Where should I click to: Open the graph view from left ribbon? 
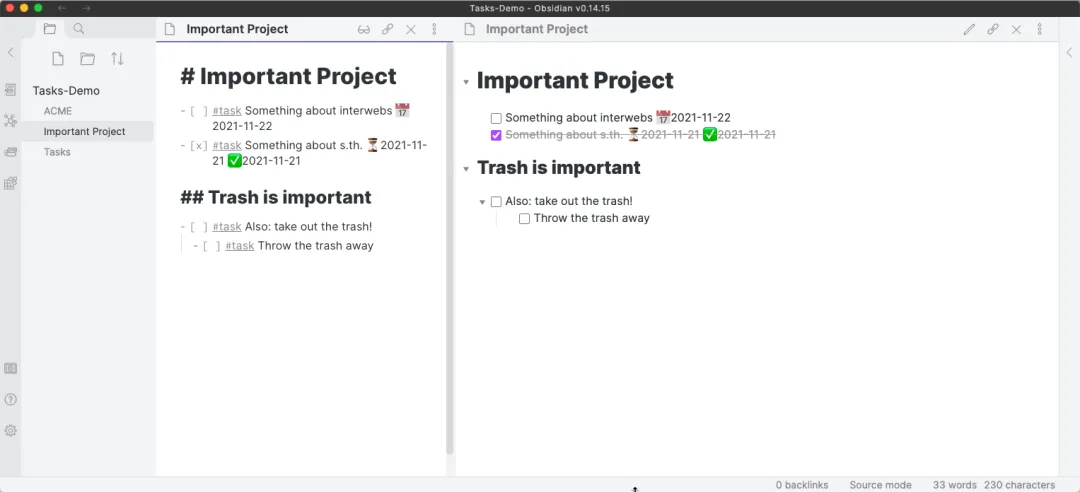10,121
